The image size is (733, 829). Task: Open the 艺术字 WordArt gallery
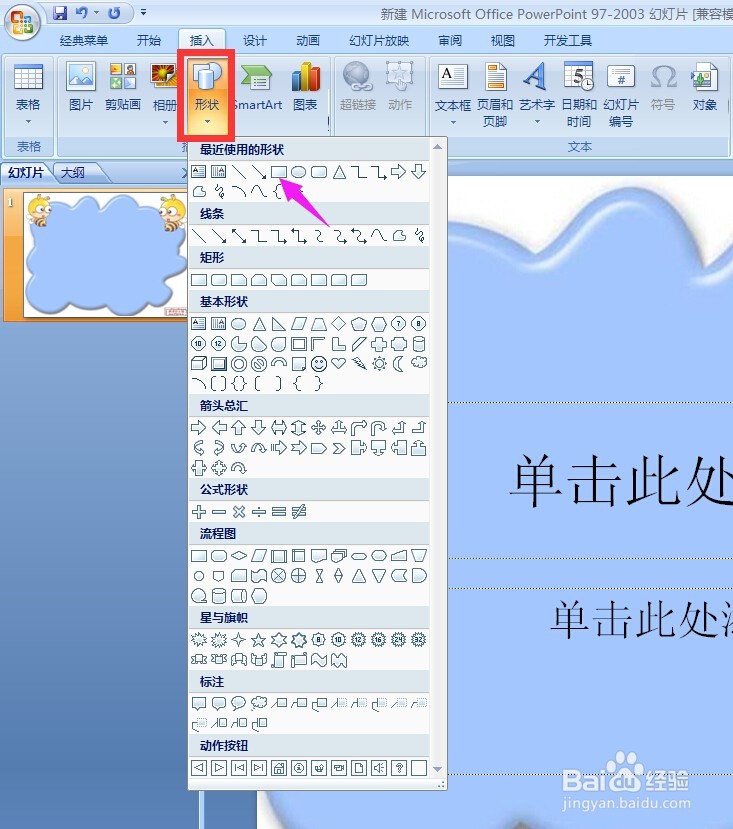pos(537,94)
